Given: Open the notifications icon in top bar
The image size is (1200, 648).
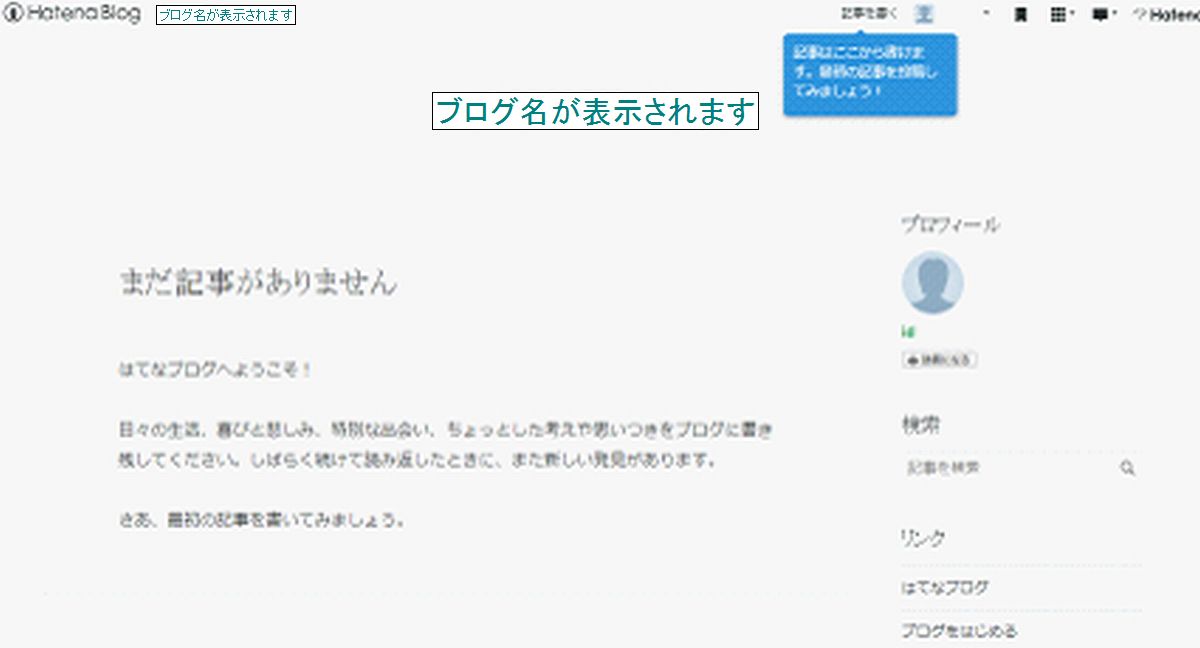Looking at the screenshot, I should [1101, 13].
